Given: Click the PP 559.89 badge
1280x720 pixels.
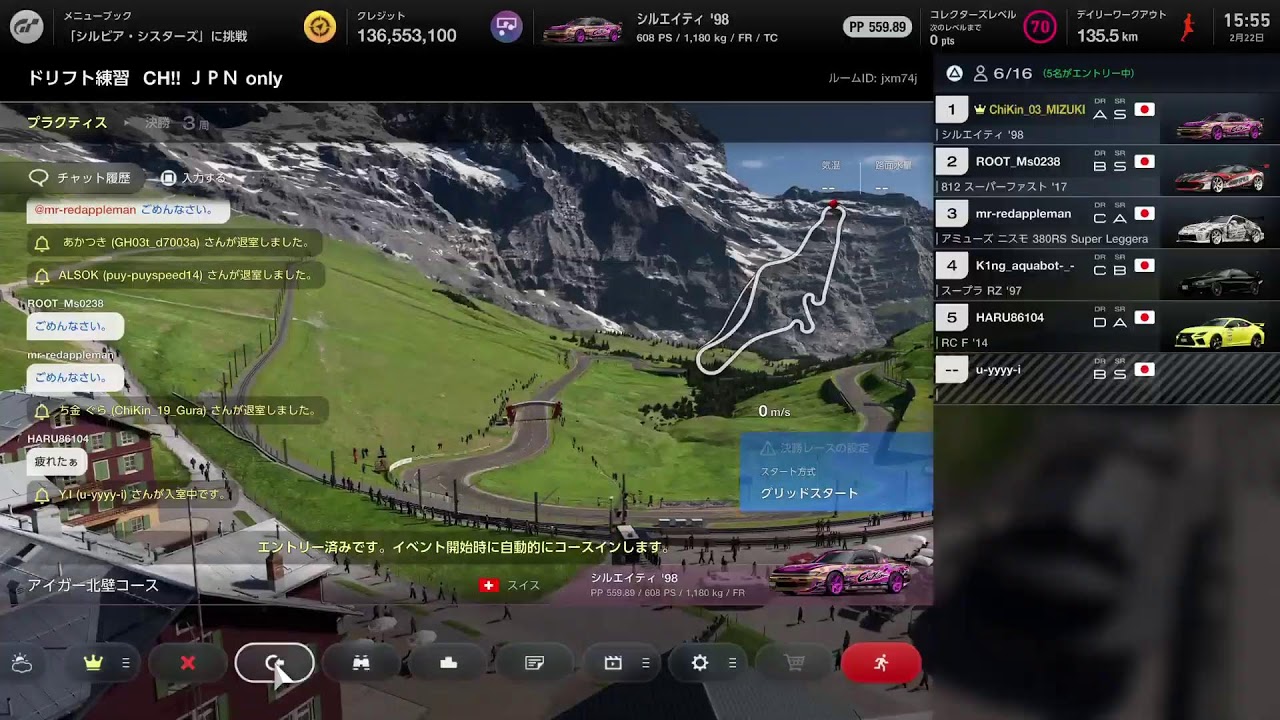Looking at the screenshot, I should click(x=876, y=27).
